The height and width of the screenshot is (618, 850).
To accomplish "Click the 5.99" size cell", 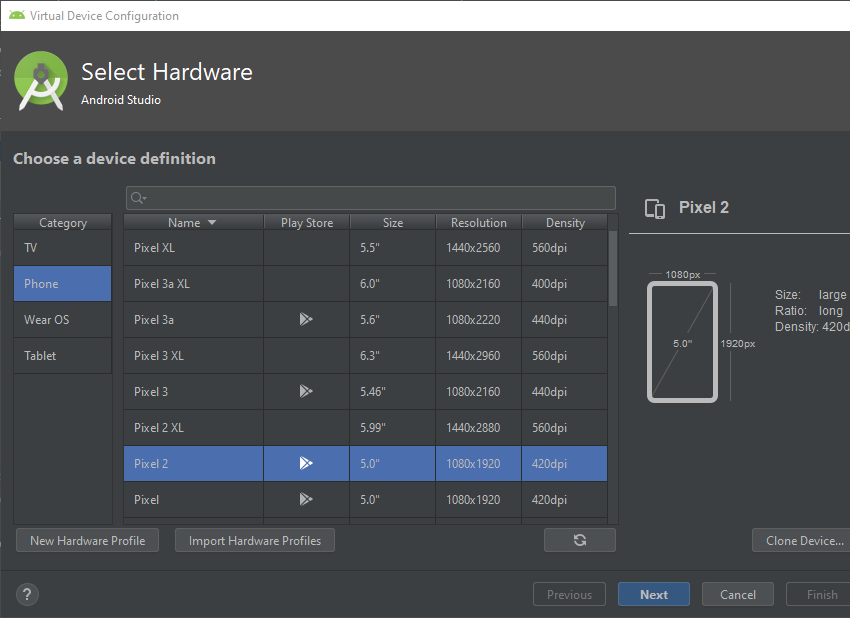I will (393, 428).
